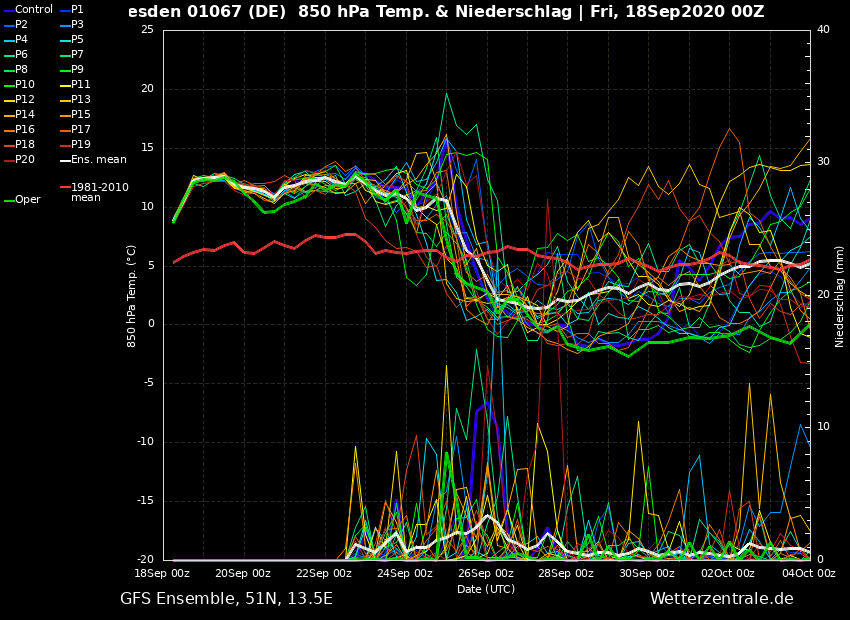Image resolution: width=850 pixels, height=620 pixels.
Task: Click white line swatch beside Ens. mean
Action: pyautogui.click(x=65, y=160)
